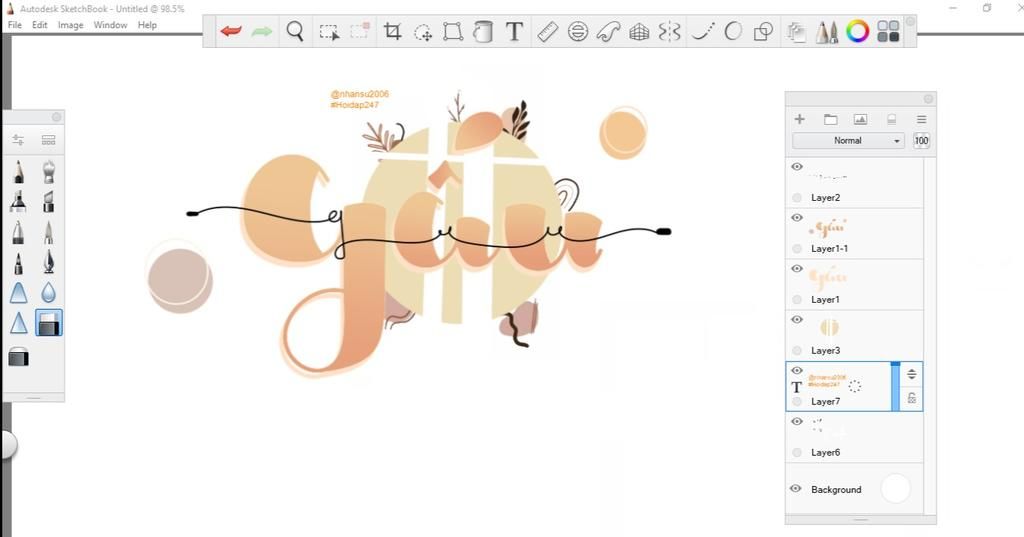1024x537 pixels.
Task: Hide Layer6 with its eye icon
Action: pyautogui.click(x=797, y=421)
